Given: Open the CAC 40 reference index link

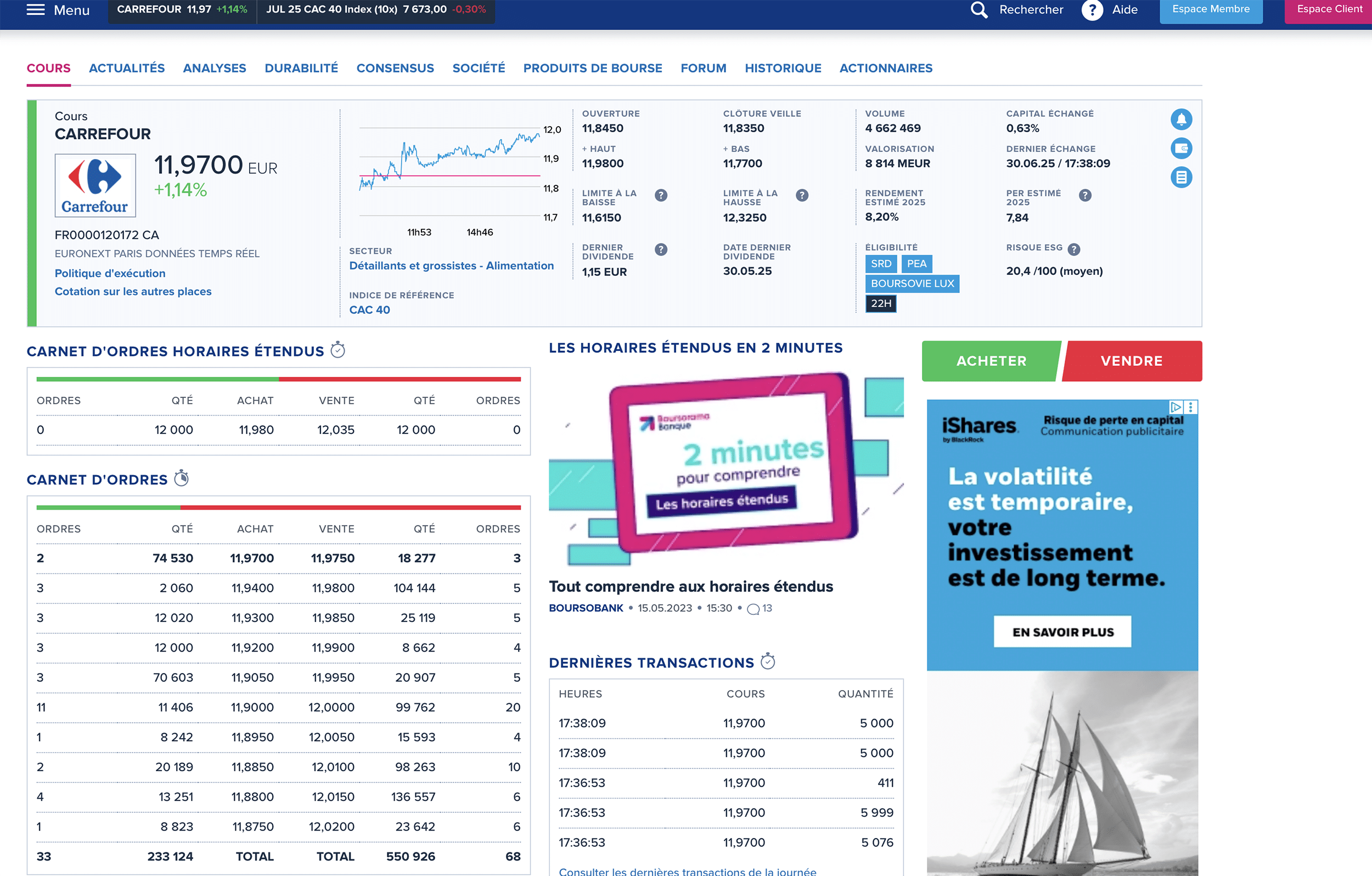Looking at the screenshot, I should [x=369, y=309].
